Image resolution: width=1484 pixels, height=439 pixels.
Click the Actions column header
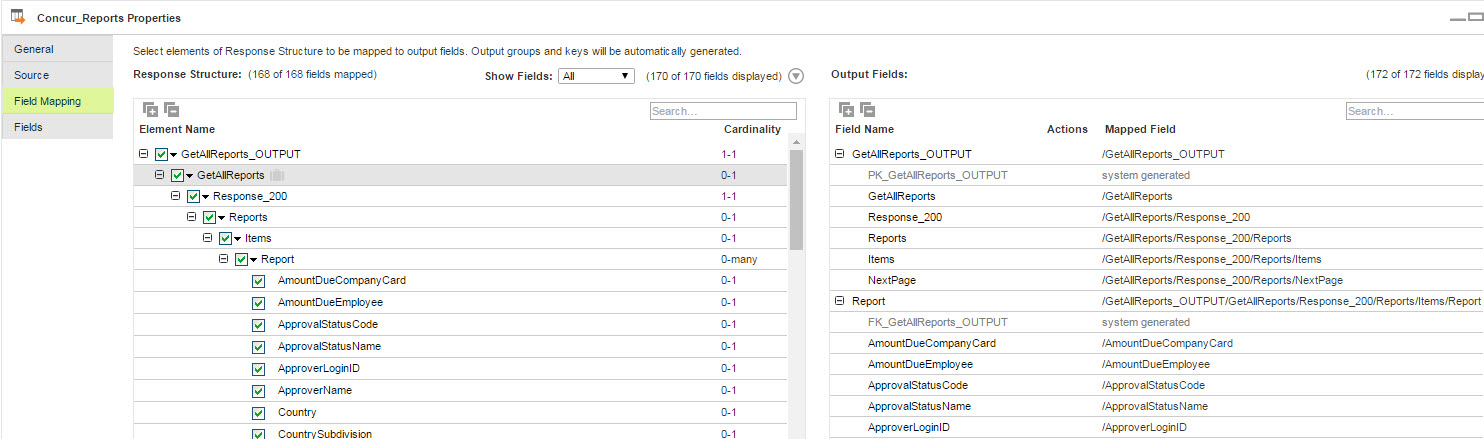click(1067, 129)
